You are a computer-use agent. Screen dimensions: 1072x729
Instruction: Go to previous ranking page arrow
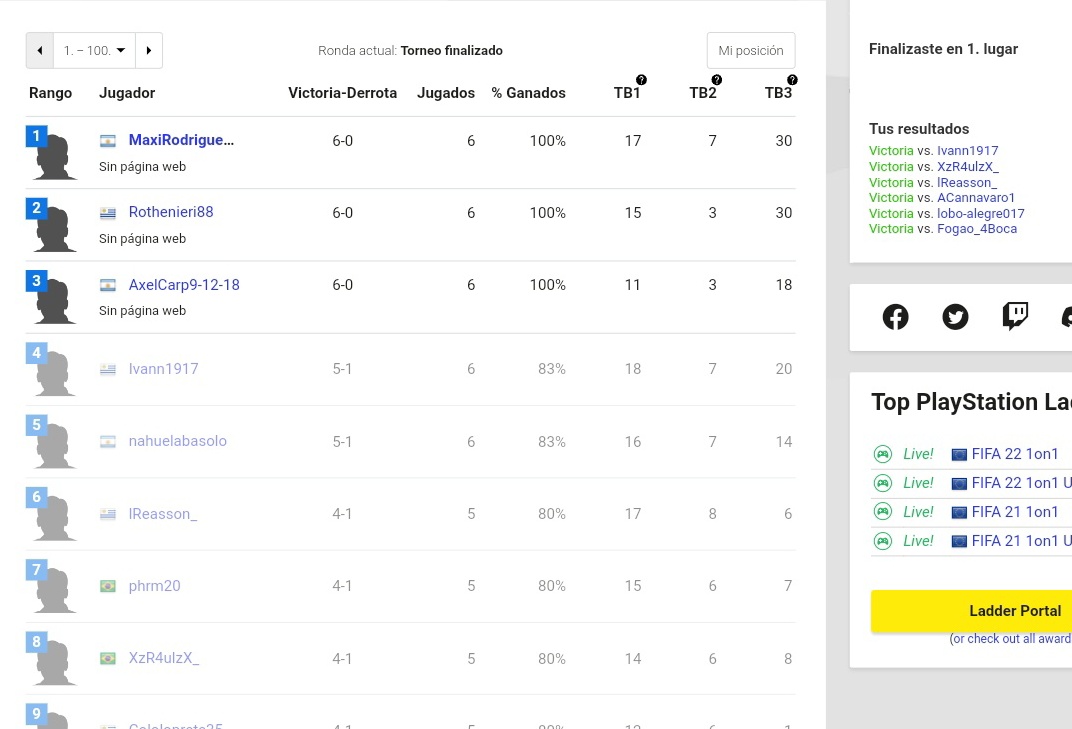point(40,51)
